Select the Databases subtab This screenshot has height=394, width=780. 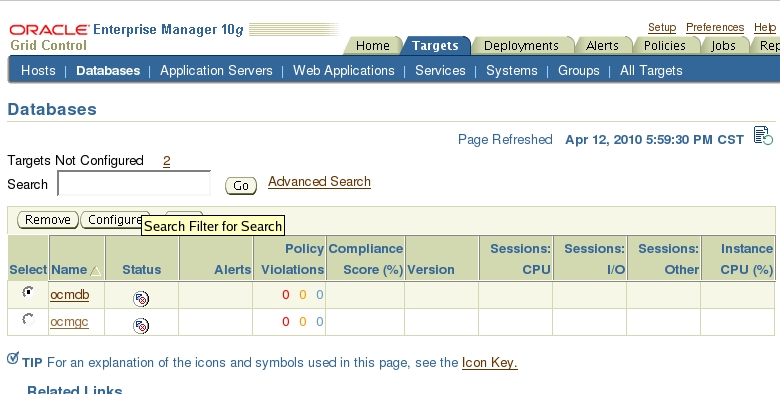[108, 71]
